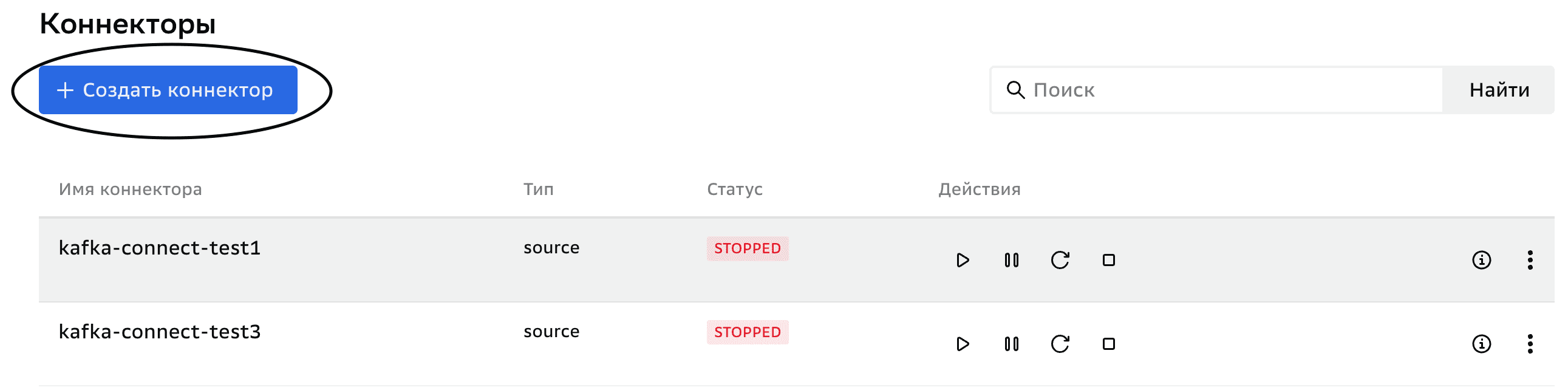Start the kafka-connect-test3 connector
This screenshot has width=1568, height=390.
click(x=964, y=344)
